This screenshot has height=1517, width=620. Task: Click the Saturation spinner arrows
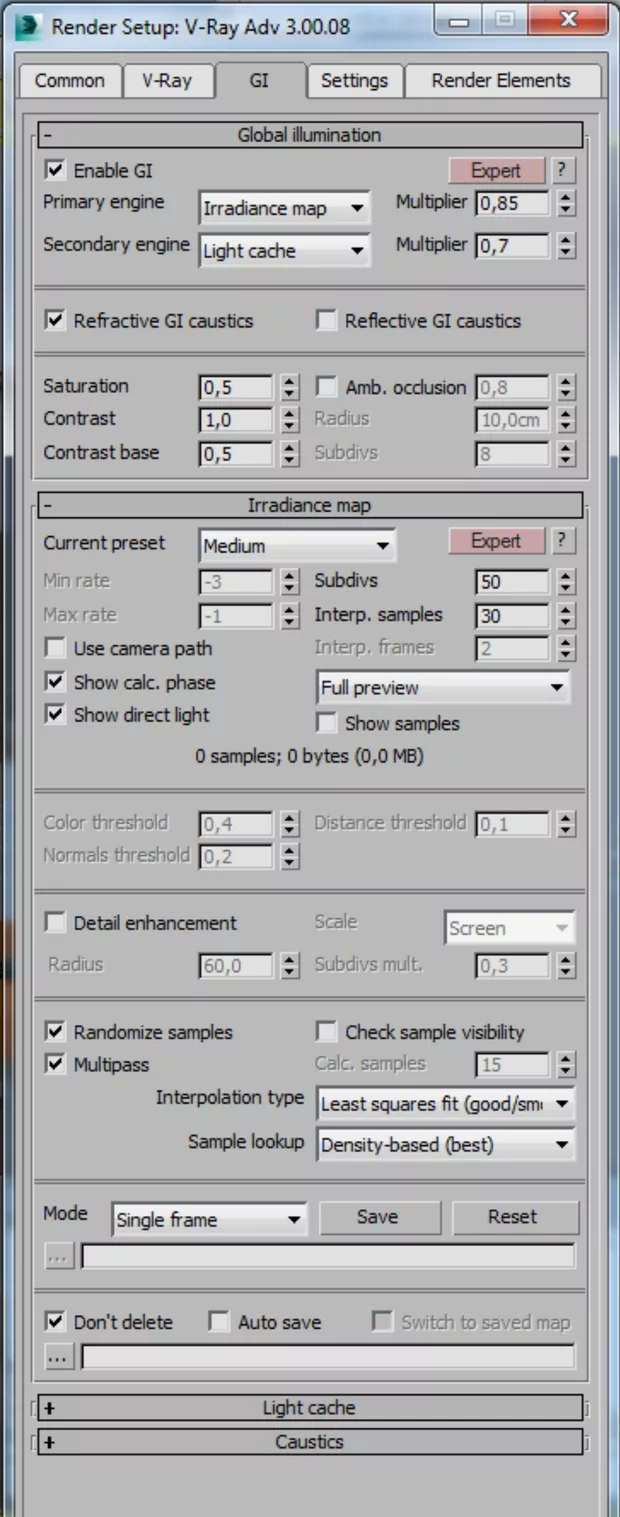(290, 387)
